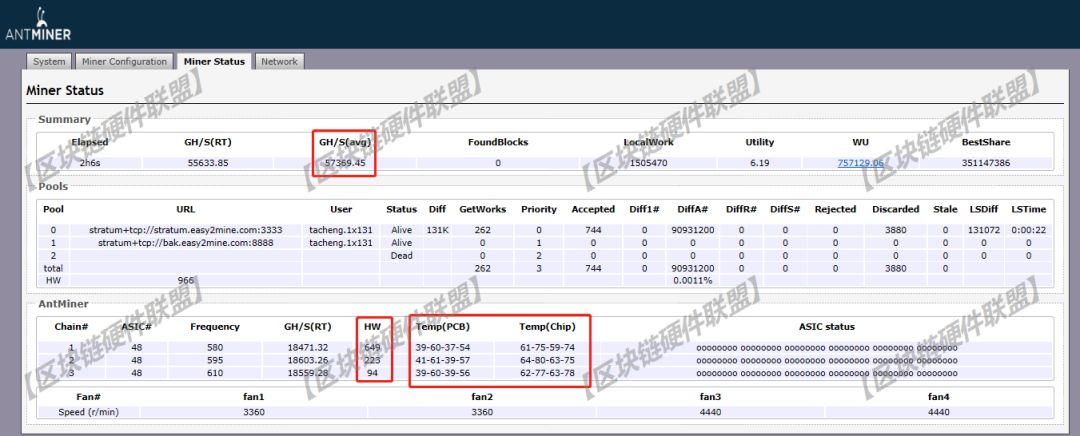Select BestShare value 351147386
The image size is (1080, 436).
tap(986, 163)
